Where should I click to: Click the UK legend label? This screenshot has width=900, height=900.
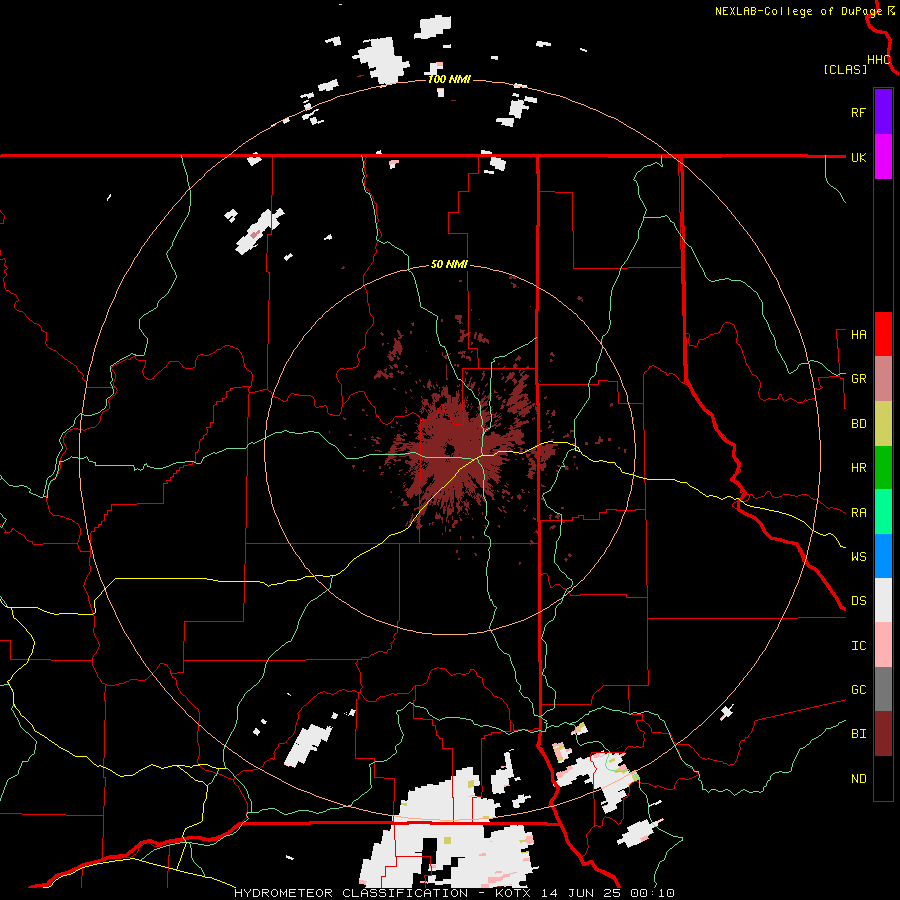pos(858,157)
